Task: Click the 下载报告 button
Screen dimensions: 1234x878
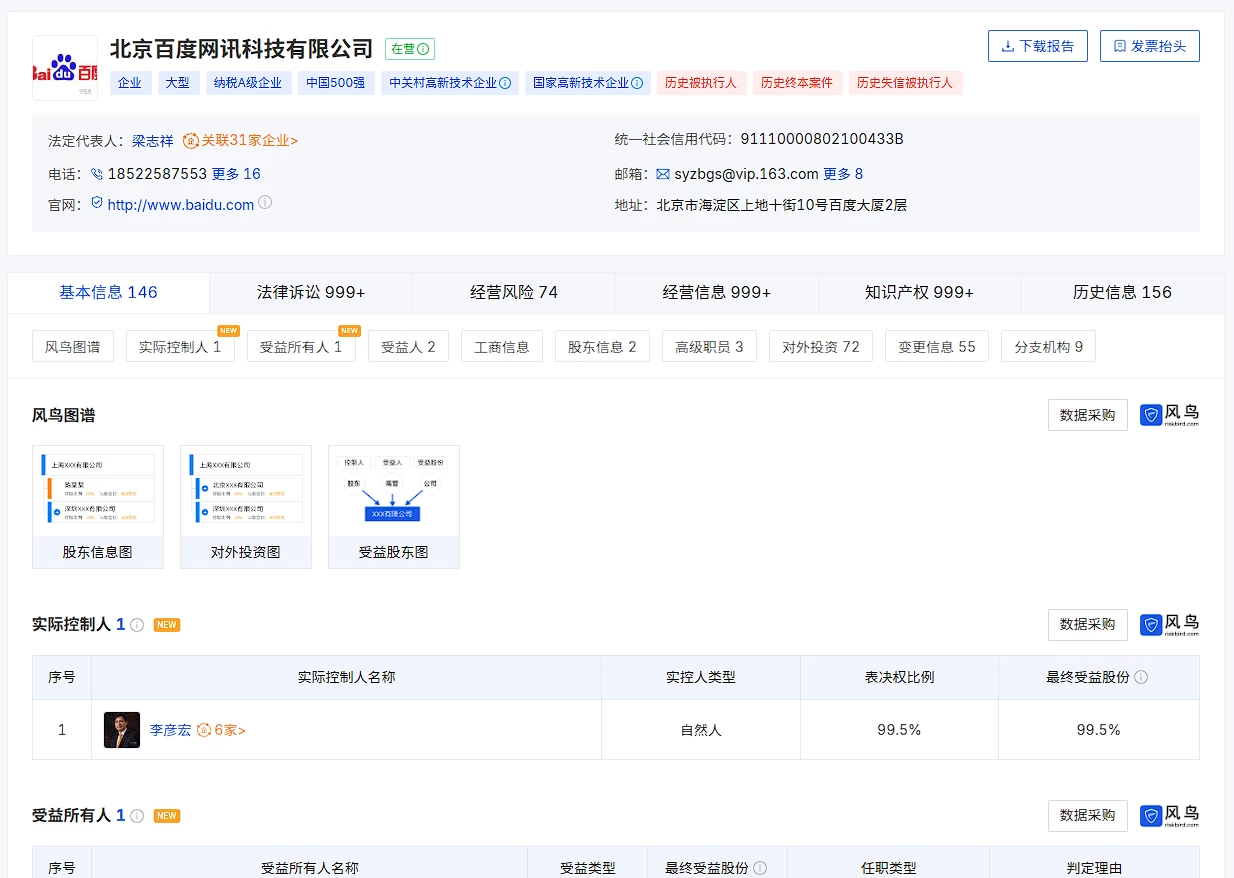Action: click(1037, 46)
